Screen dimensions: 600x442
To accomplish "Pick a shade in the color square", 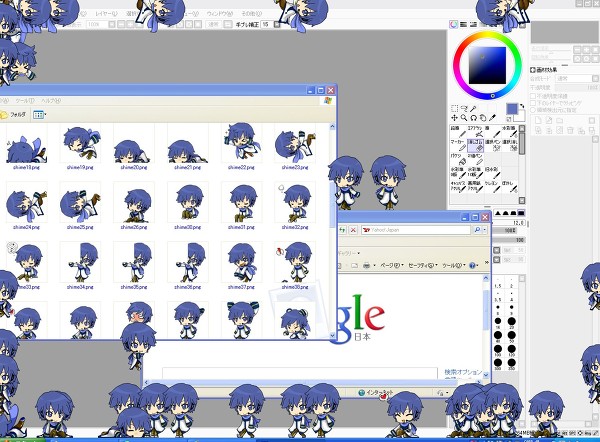I will 488,65.
